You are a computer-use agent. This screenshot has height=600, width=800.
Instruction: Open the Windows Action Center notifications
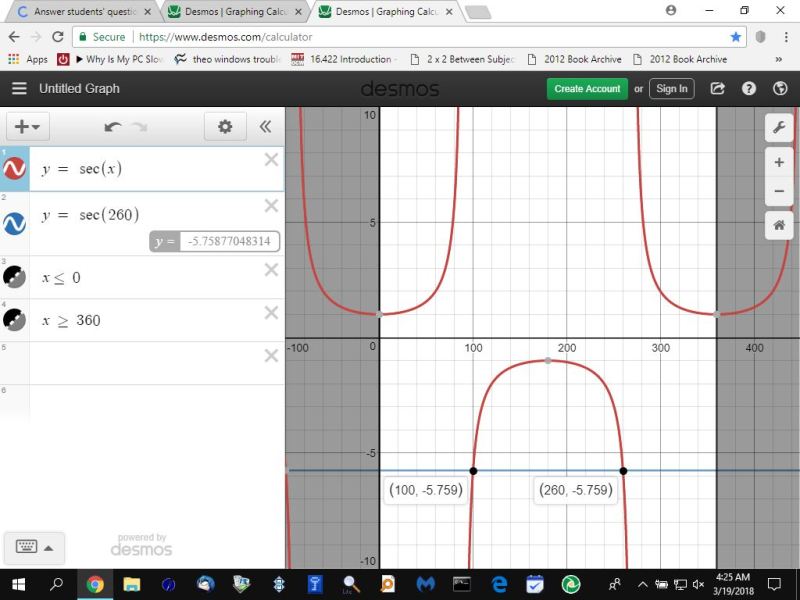pyautogui.click(x=774, y=584)
